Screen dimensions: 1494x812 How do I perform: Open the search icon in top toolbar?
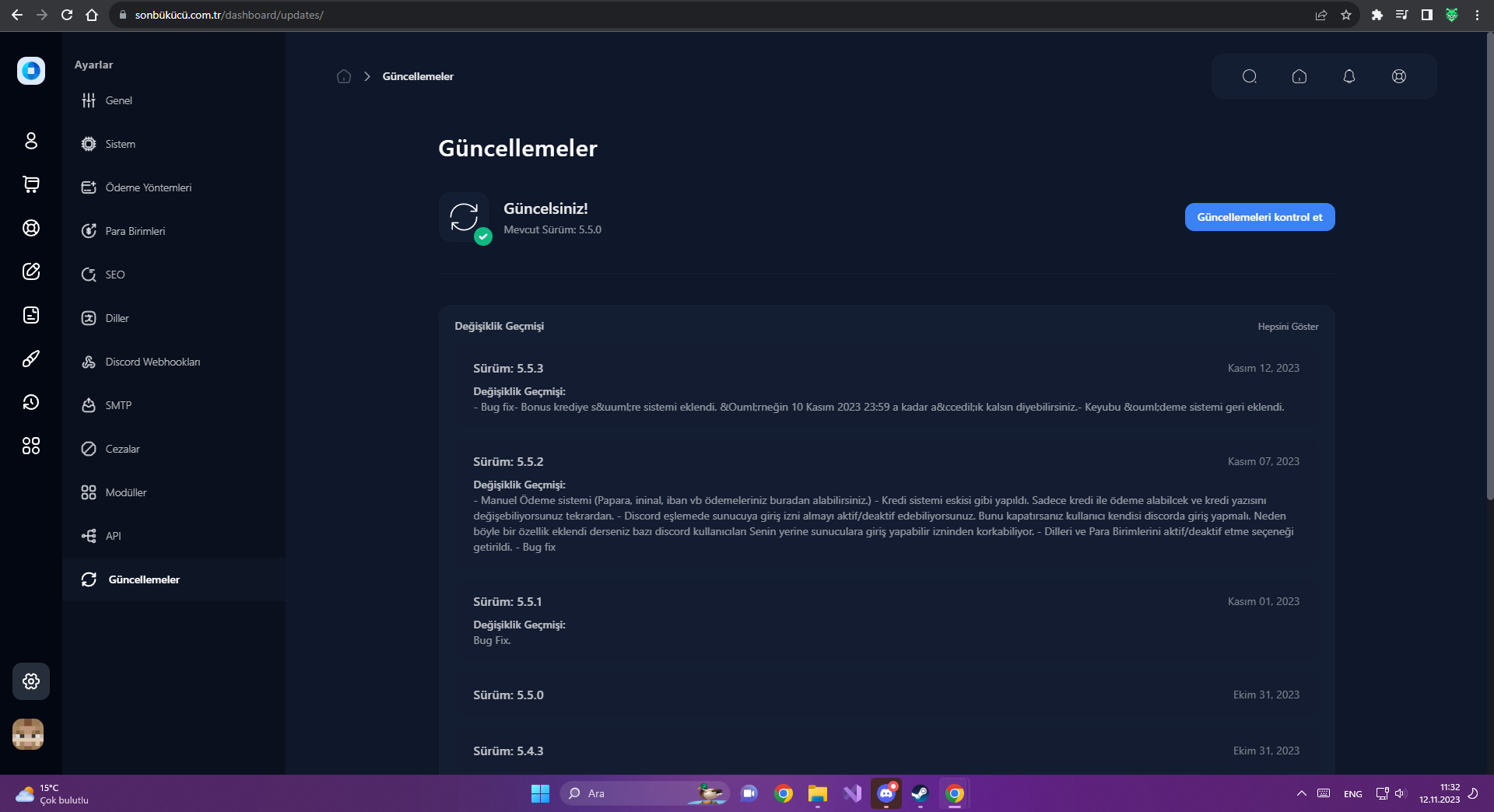click(1250, 76)
